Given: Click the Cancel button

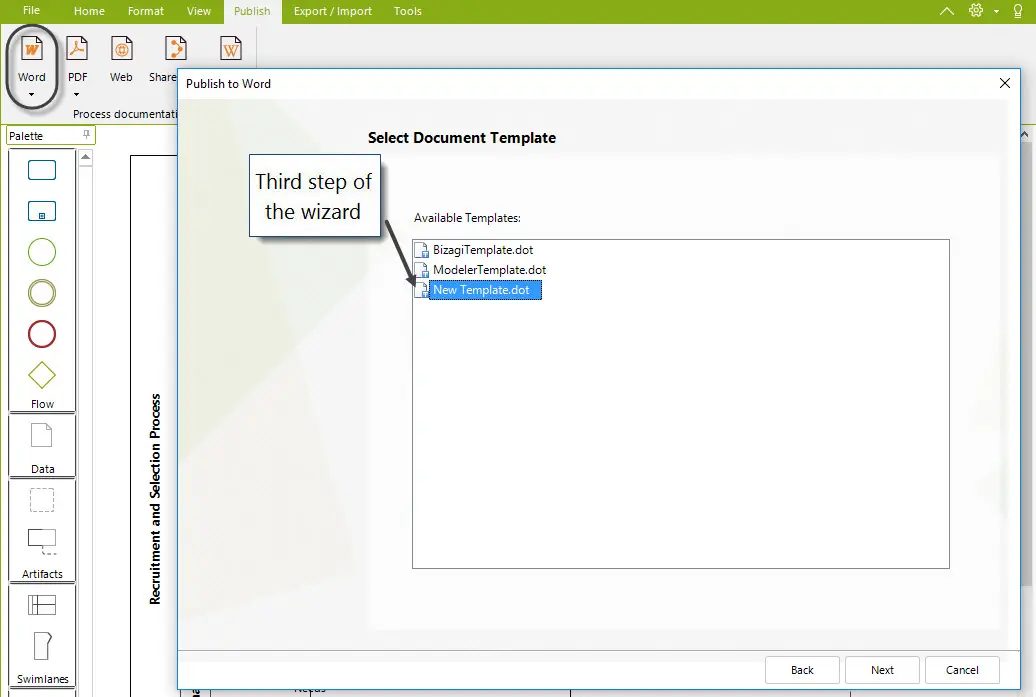Looking at the screenshot, I should tap(962, 670).
